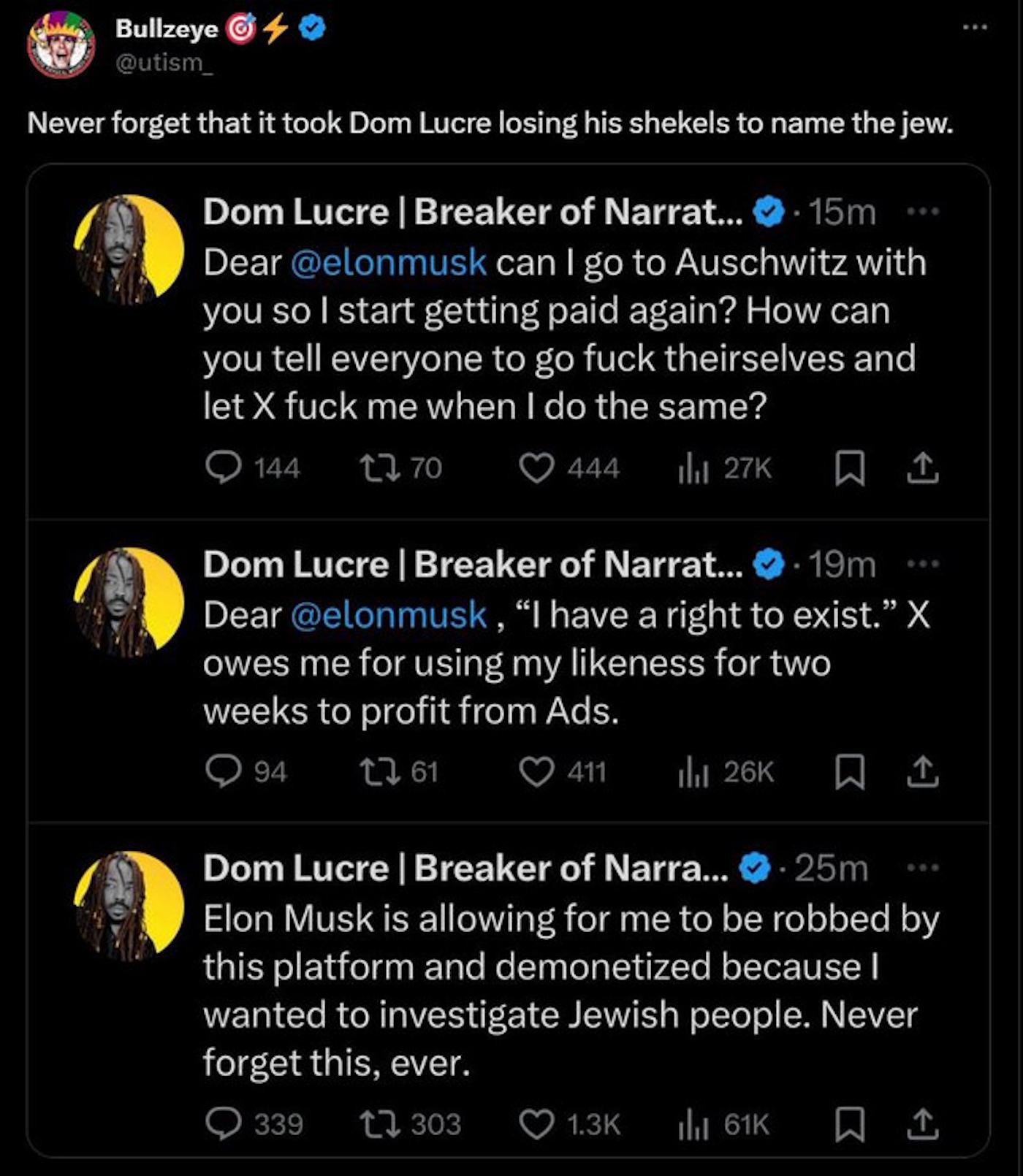Share the 15m tweet using the share icon
Screen dimensions: 1023x1176
coord(922,467)
